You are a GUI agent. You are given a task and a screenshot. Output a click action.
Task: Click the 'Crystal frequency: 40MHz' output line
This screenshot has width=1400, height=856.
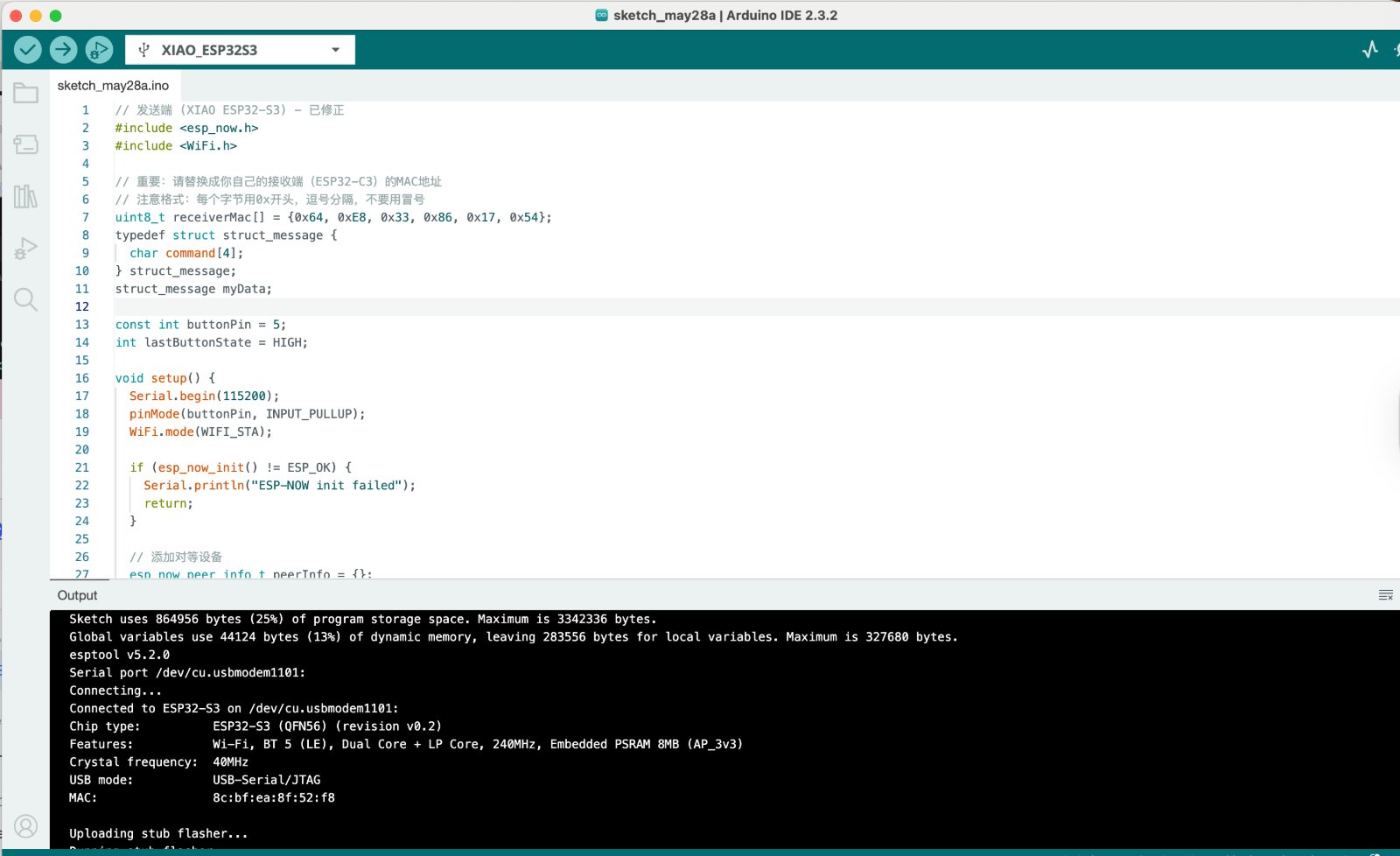click(158, 761)
